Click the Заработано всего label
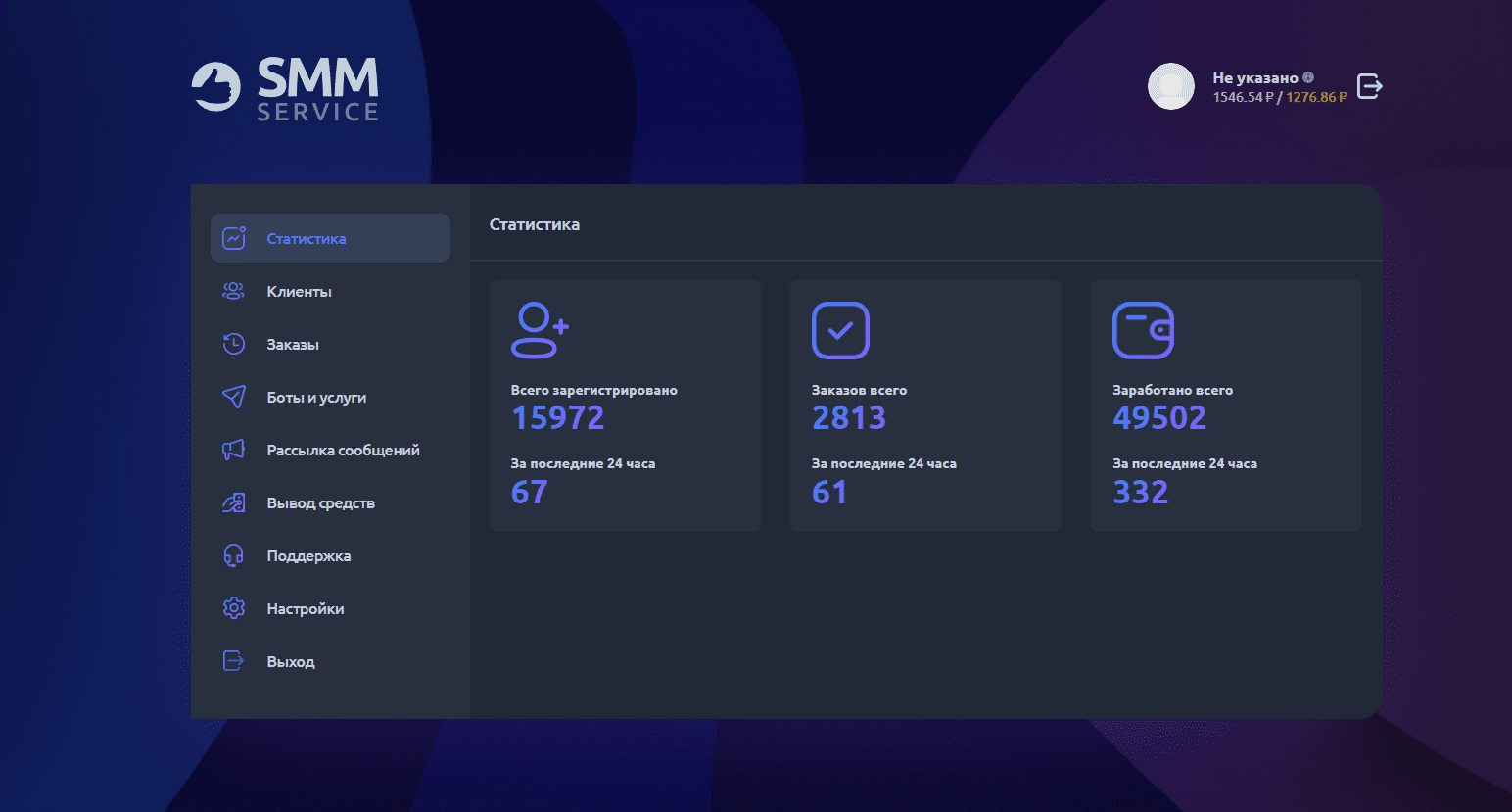This screenshot has width=1512, height=812. (x=1172, y=390)
